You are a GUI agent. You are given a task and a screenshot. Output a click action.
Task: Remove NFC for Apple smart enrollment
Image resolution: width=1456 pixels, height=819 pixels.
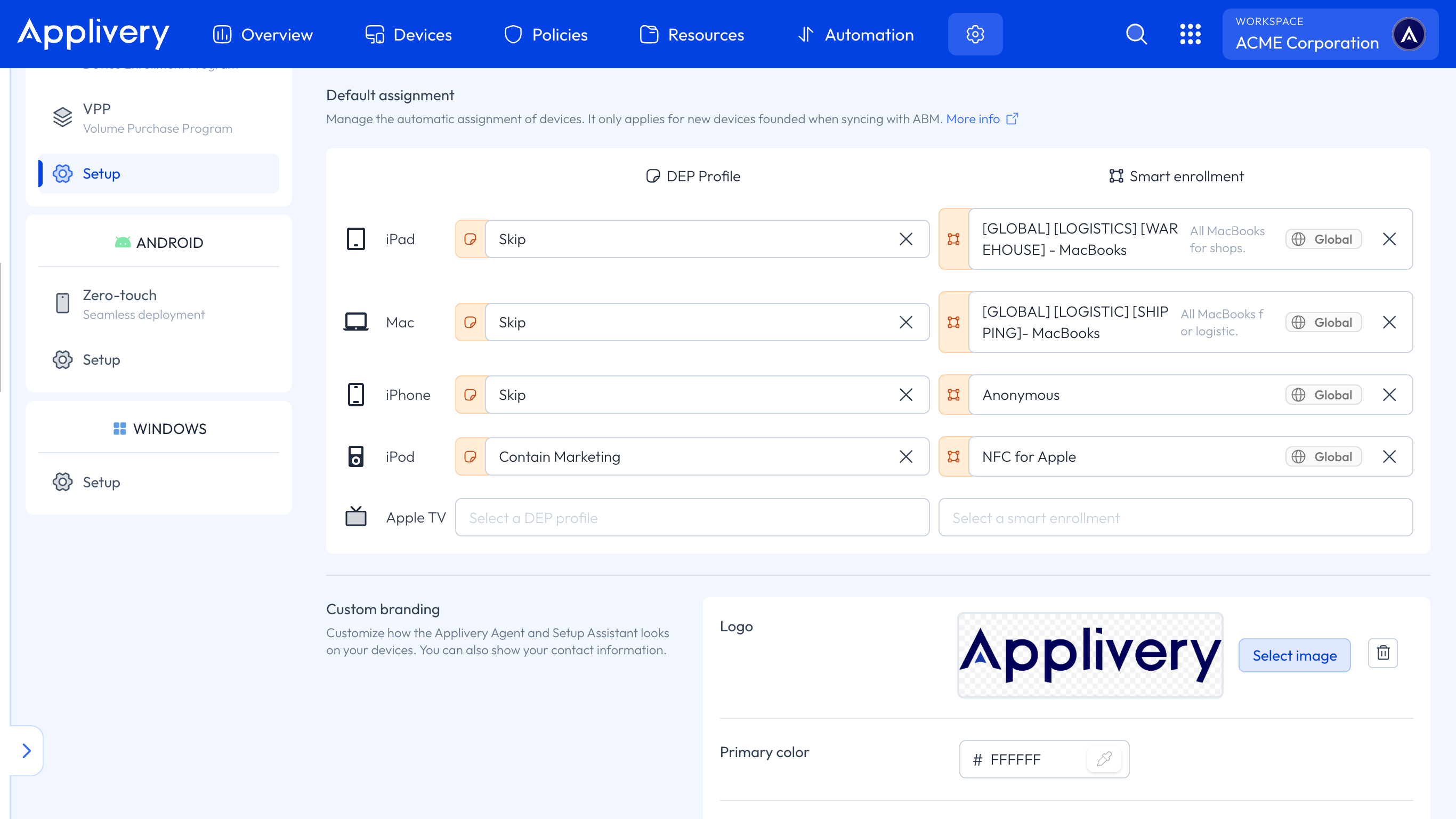pos(1389,456)
